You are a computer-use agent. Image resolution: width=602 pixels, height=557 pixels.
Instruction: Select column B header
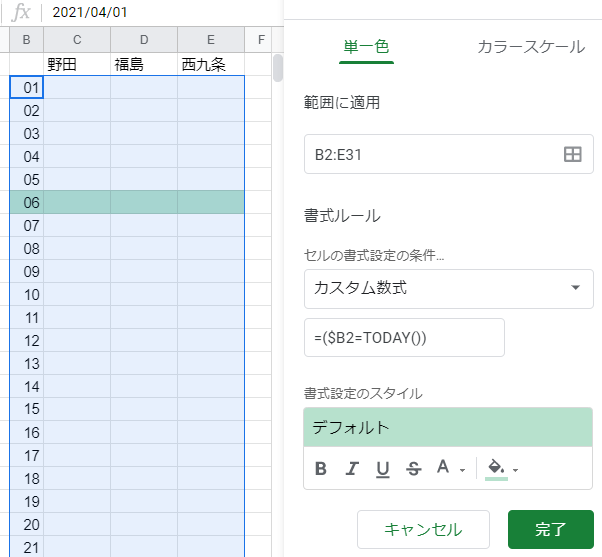point(26,40)
